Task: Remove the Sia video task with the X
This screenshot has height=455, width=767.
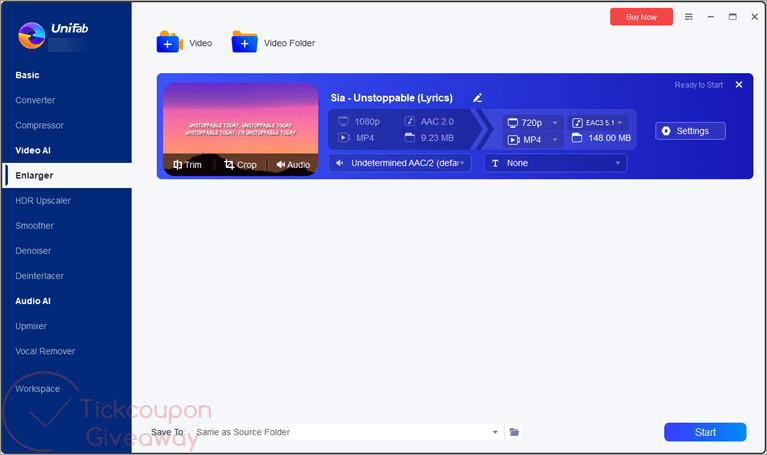Action: pyautogui.click(x=739, y=85)
